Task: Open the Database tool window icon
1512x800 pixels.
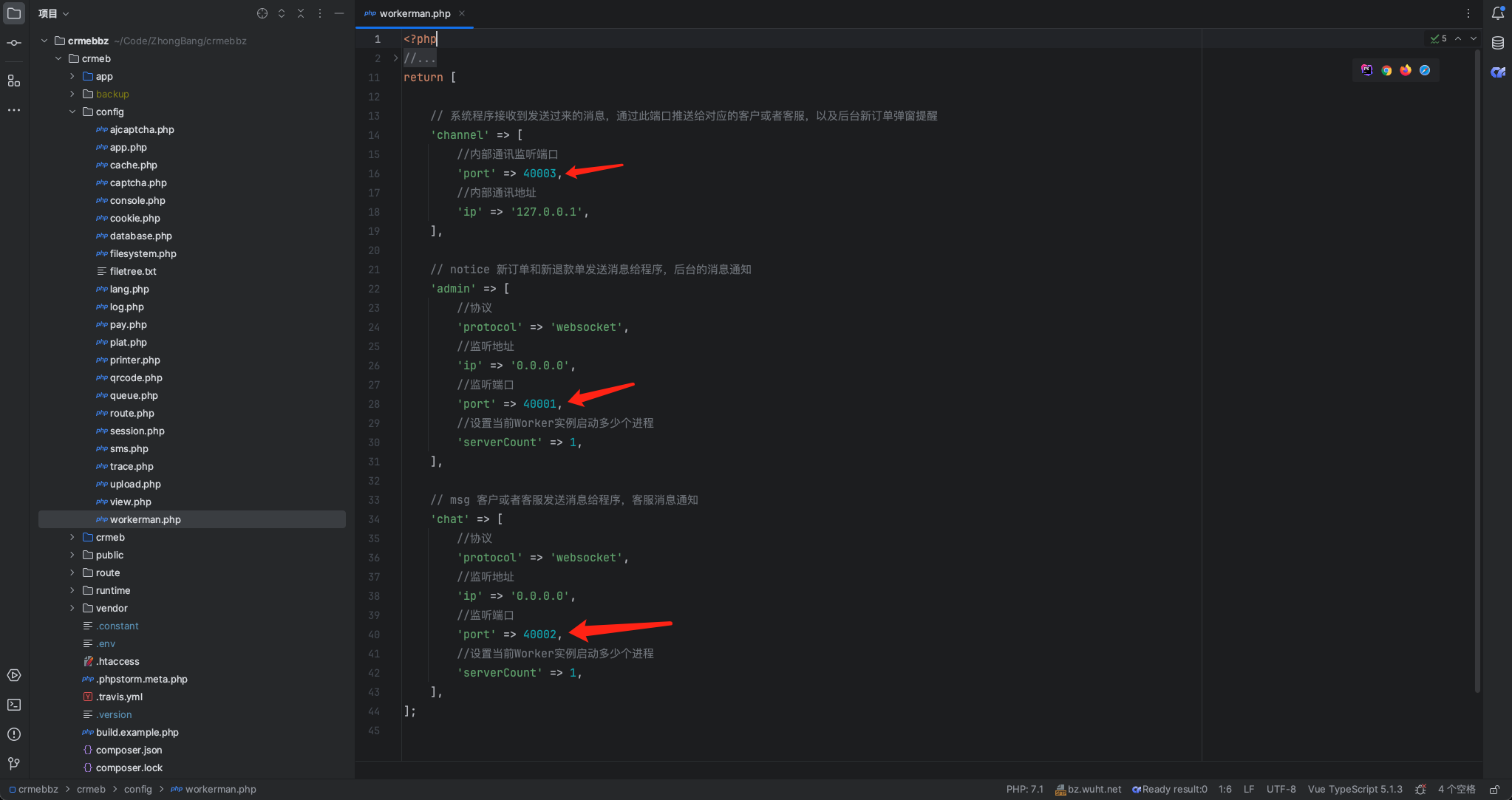Action: [1498, 43]
